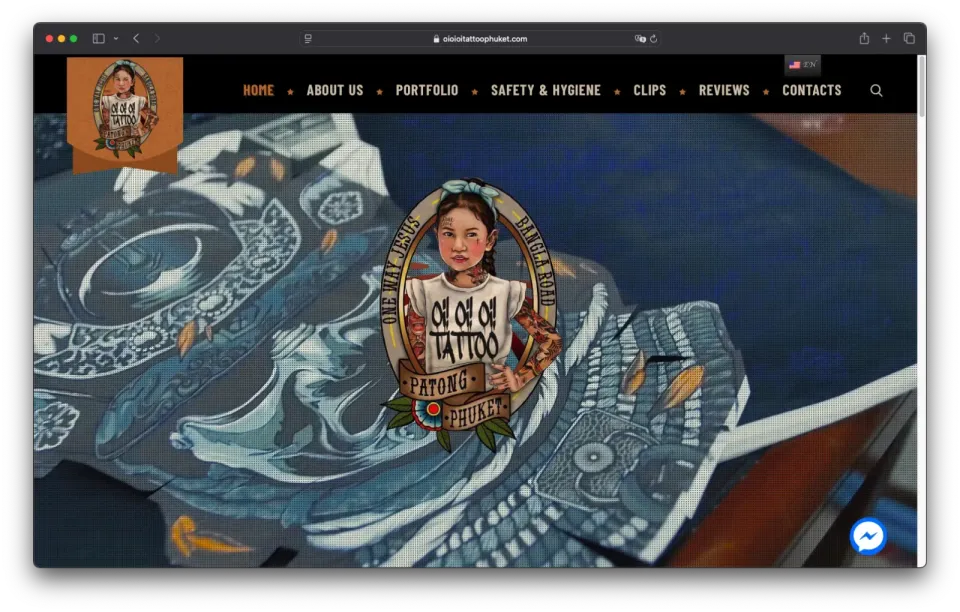Add a new tab with plus icon
The width and height of the screenshot is (960, 612).
click(886, 39)
